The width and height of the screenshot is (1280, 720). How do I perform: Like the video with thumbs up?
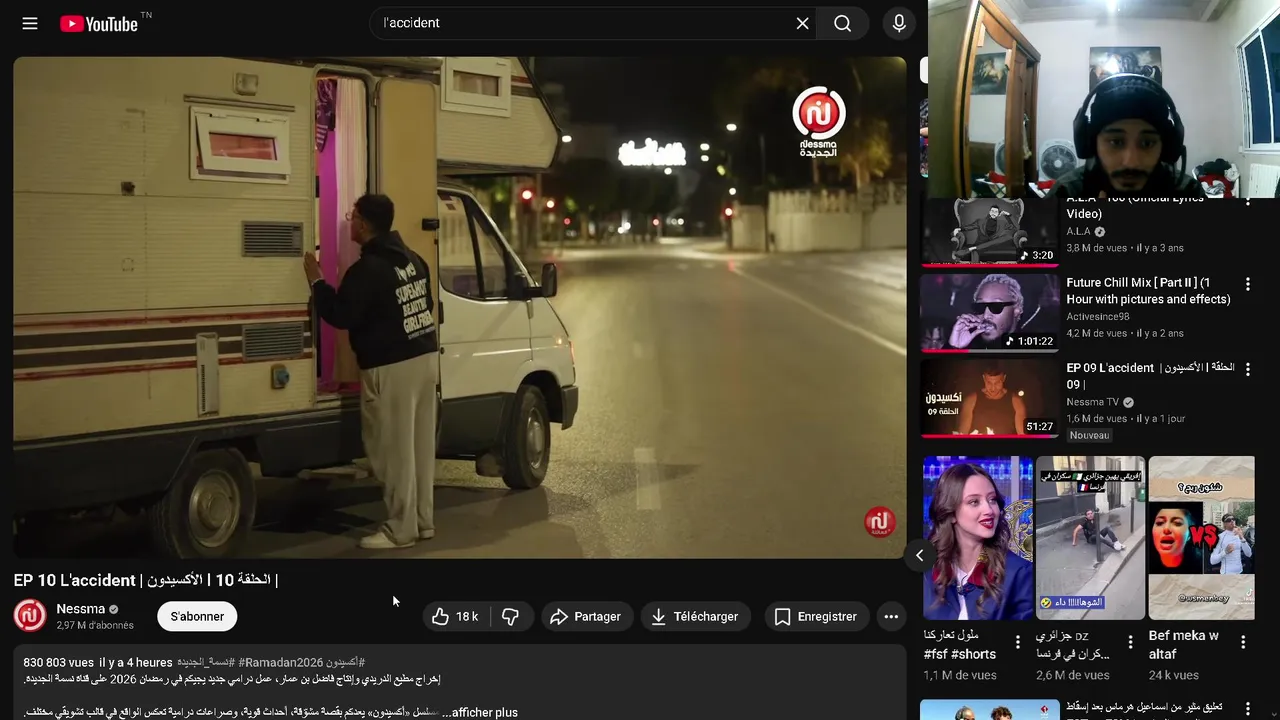click(455, 616)
